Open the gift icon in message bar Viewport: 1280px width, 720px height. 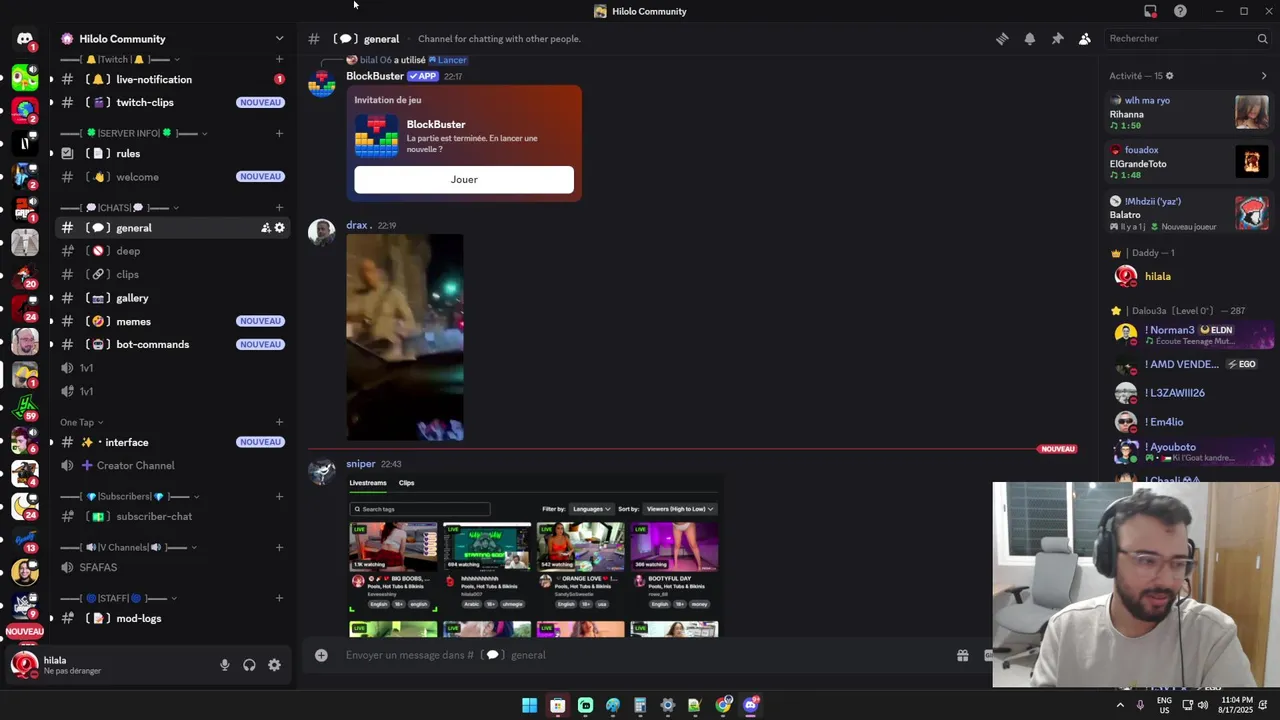pos(962,655)
